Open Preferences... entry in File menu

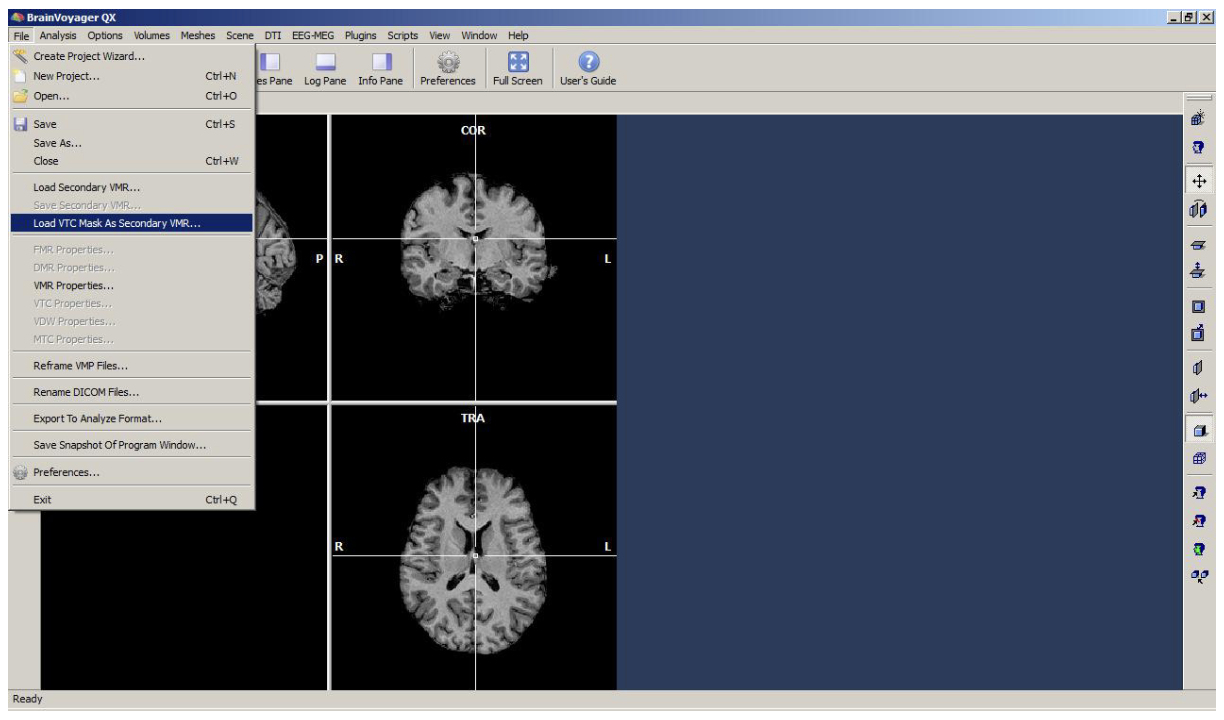[x=132, y=472]
